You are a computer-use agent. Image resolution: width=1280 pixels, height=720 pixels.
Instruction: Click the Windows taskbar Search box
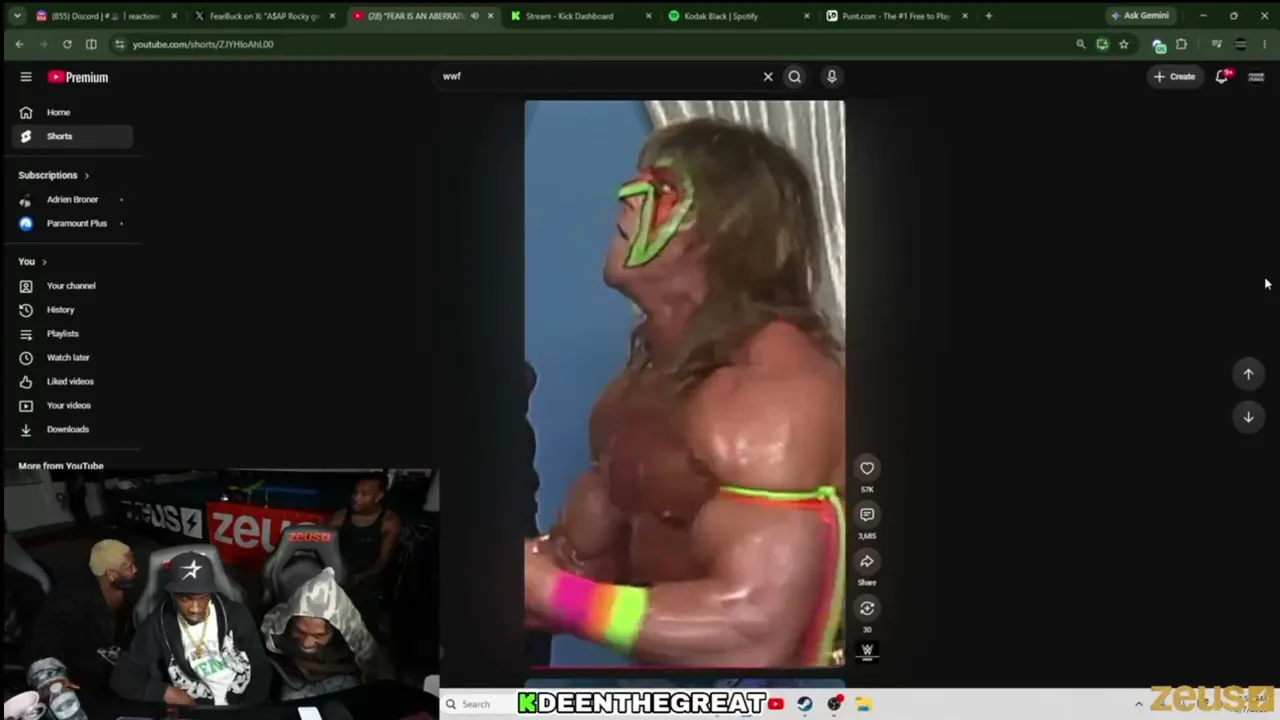(479, 704)
